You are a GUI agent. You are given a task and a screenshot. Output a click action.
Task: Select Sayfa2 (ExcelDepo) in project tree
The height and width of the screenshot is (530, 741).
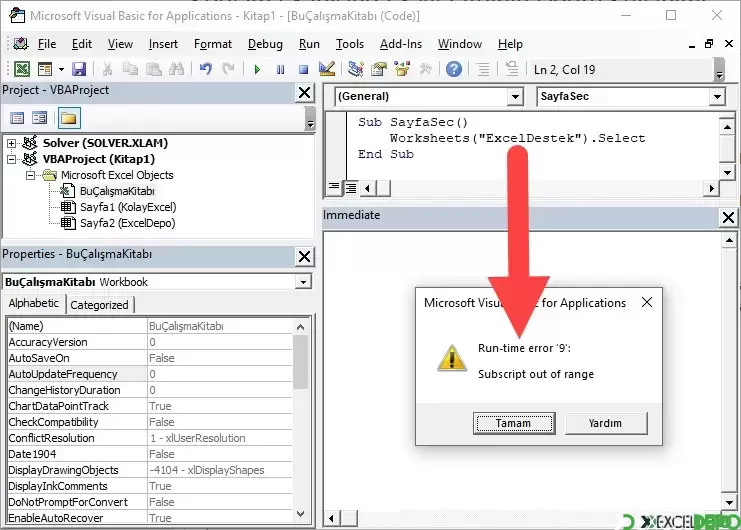pyautogui.click(x=127, y=223)
